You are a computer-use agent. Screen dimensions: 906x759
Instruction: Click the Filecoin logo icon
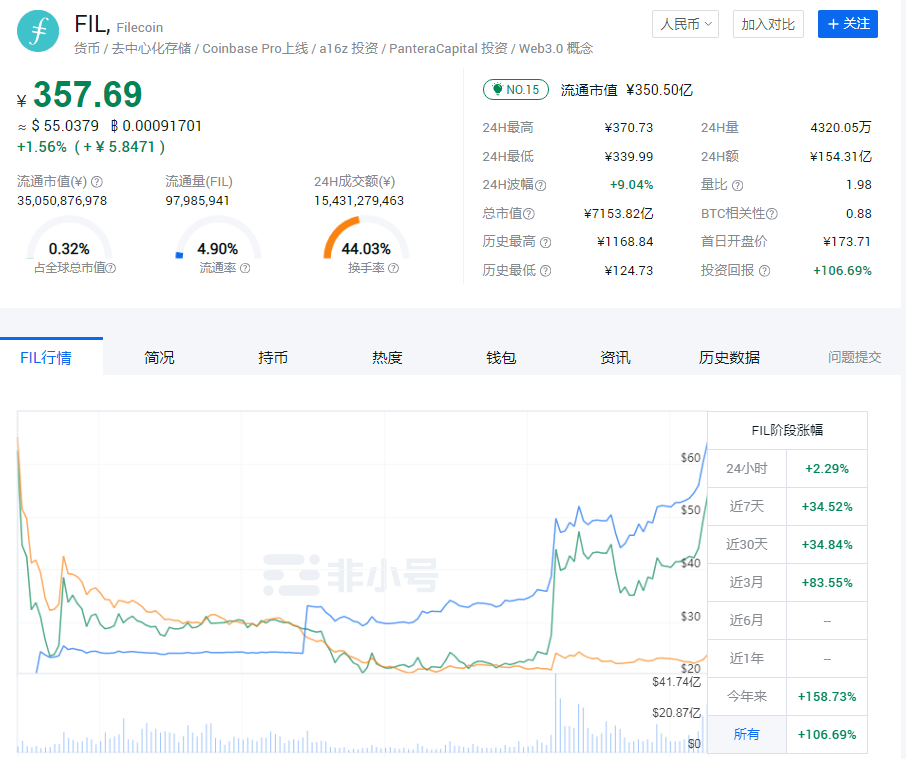pyautogui.click(x=38, y=31)
